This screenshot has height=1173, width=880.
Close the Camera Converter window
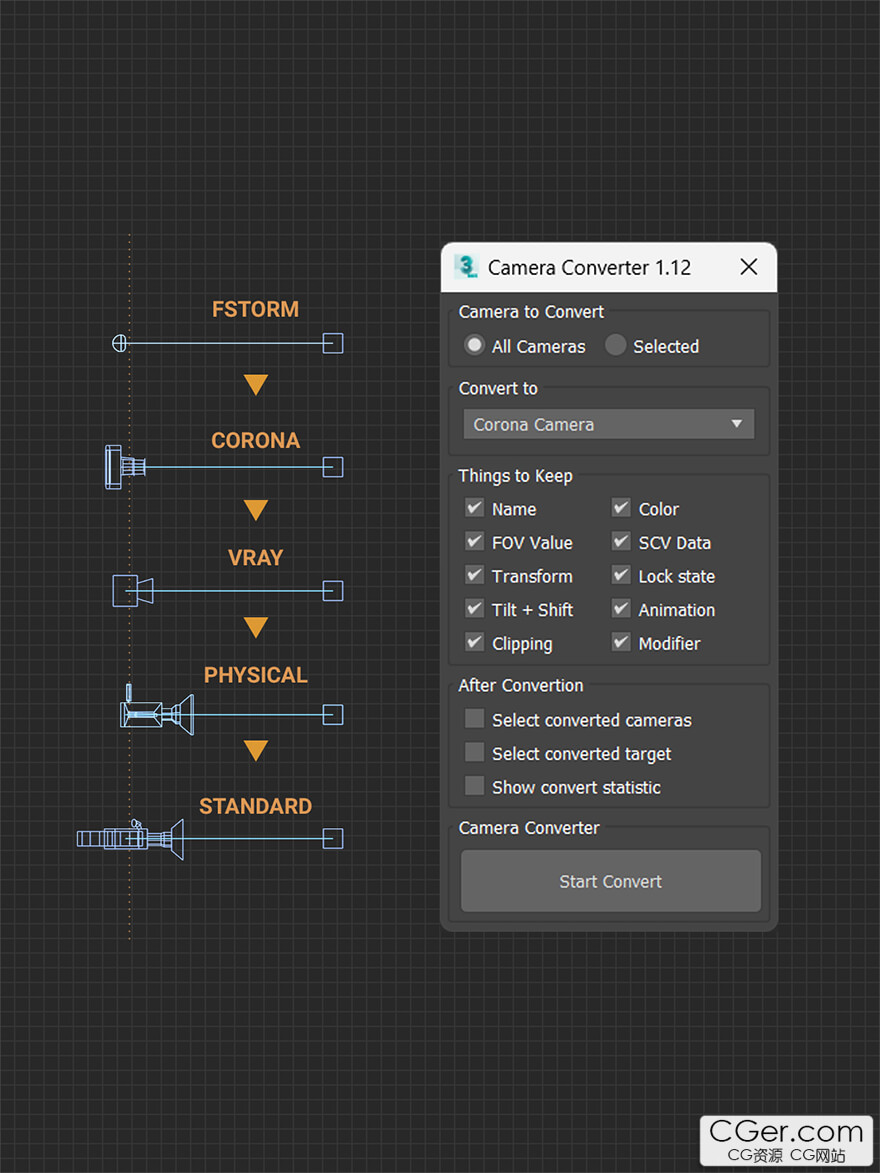point(748,267)
